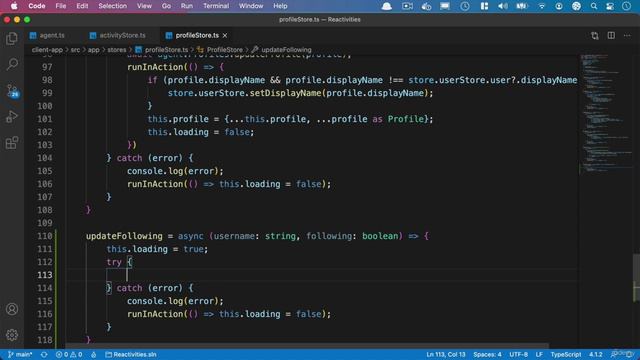Screen dimensions: 640x360
Task: Open the Extensions view
Action: [x=12, y=143]
